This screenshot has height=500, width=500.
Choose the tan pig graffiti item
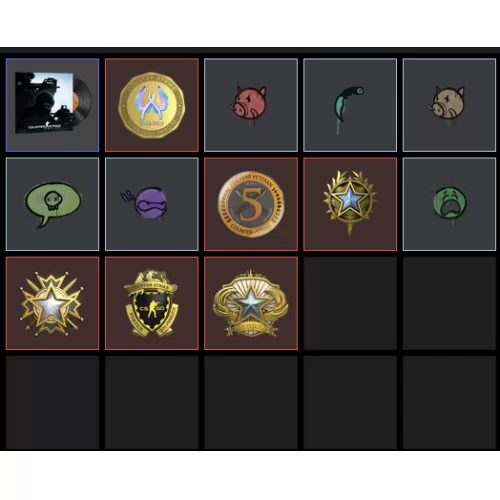[x=449, y=105]
